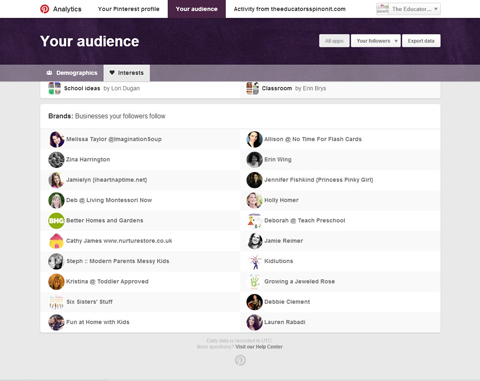Click Six Sisters' Stuff name
The image size is (480, 381).
(89, 302)
